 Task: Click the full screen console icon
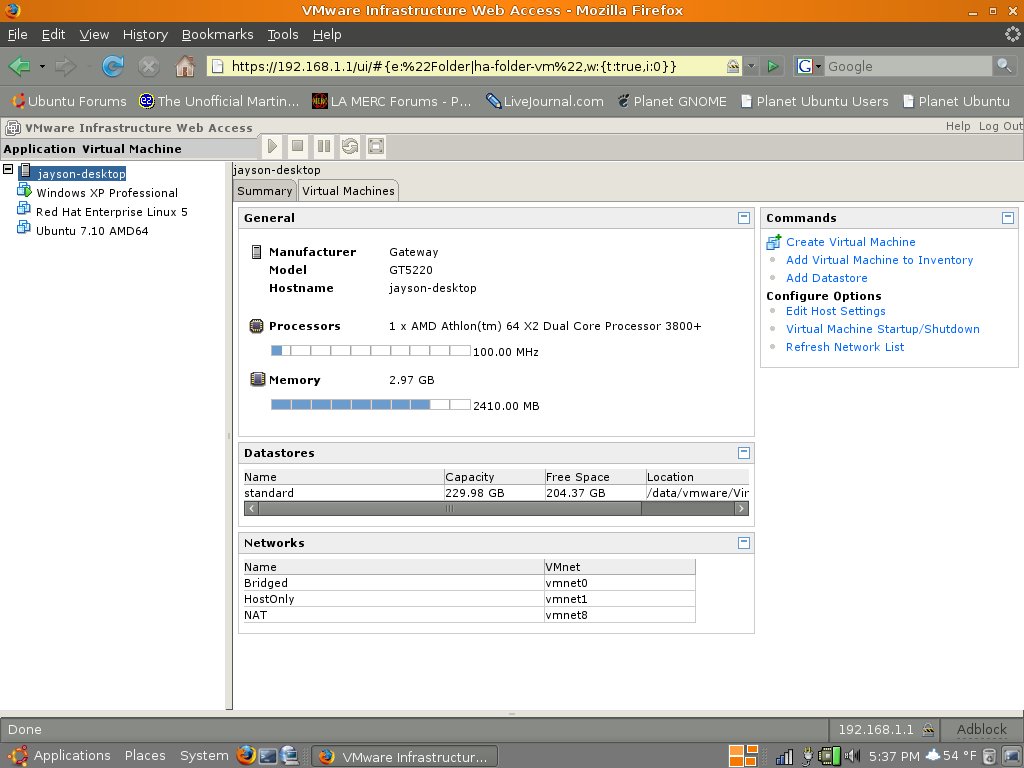pyautogui.click(x=376, y=146)
